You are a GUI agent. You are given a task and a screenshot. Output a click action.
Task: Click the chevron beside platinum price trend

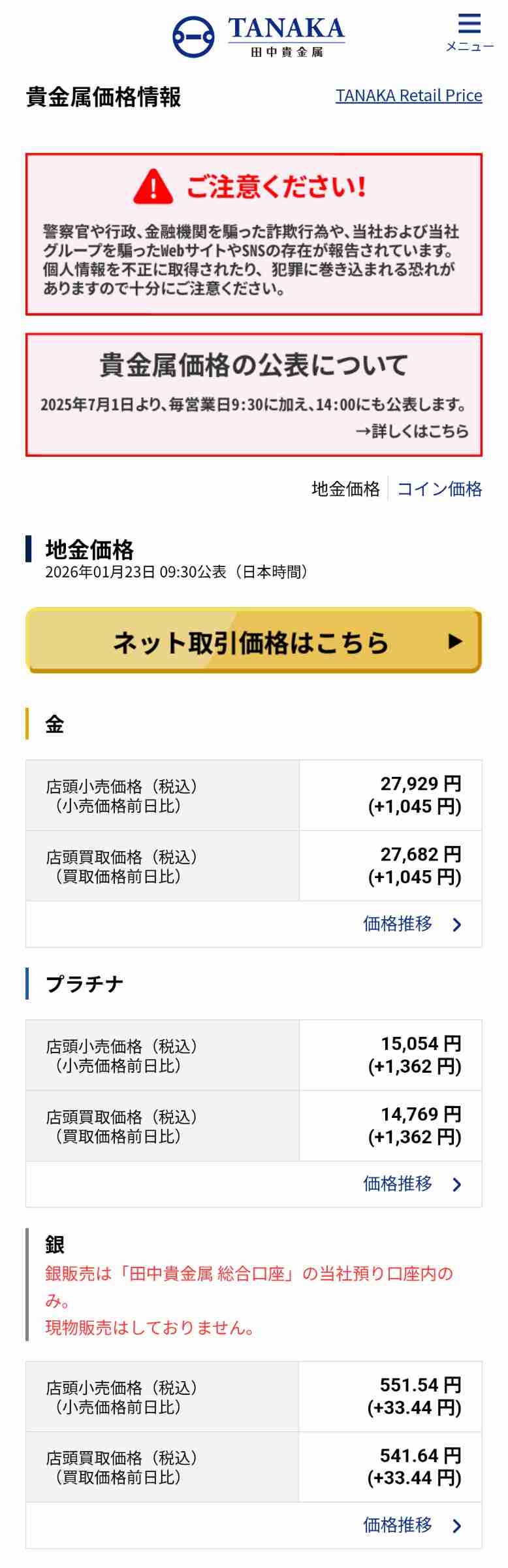(x=457, y=1184)
